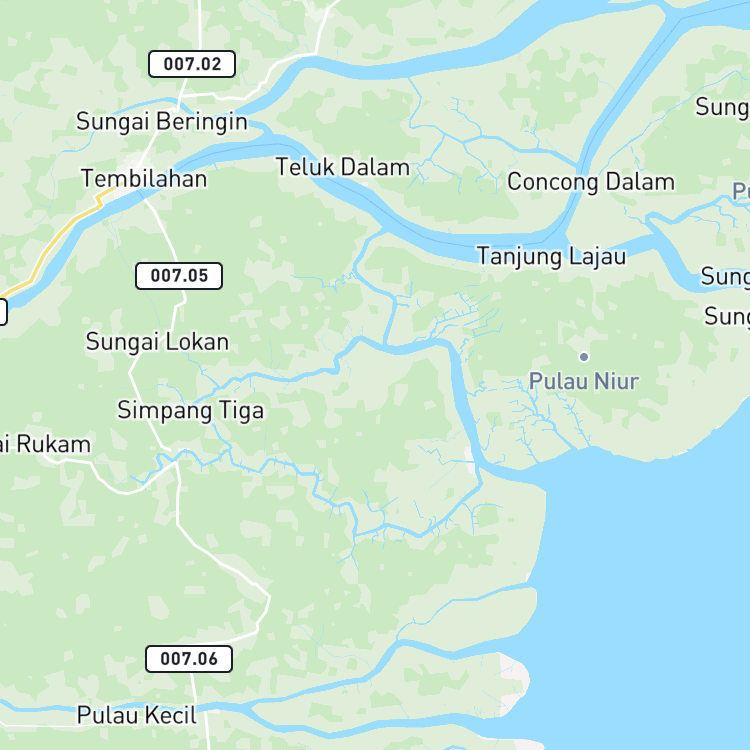750x750 pixels.
Task: Select the Sungai Beringin place label
Action: (162, 121)
